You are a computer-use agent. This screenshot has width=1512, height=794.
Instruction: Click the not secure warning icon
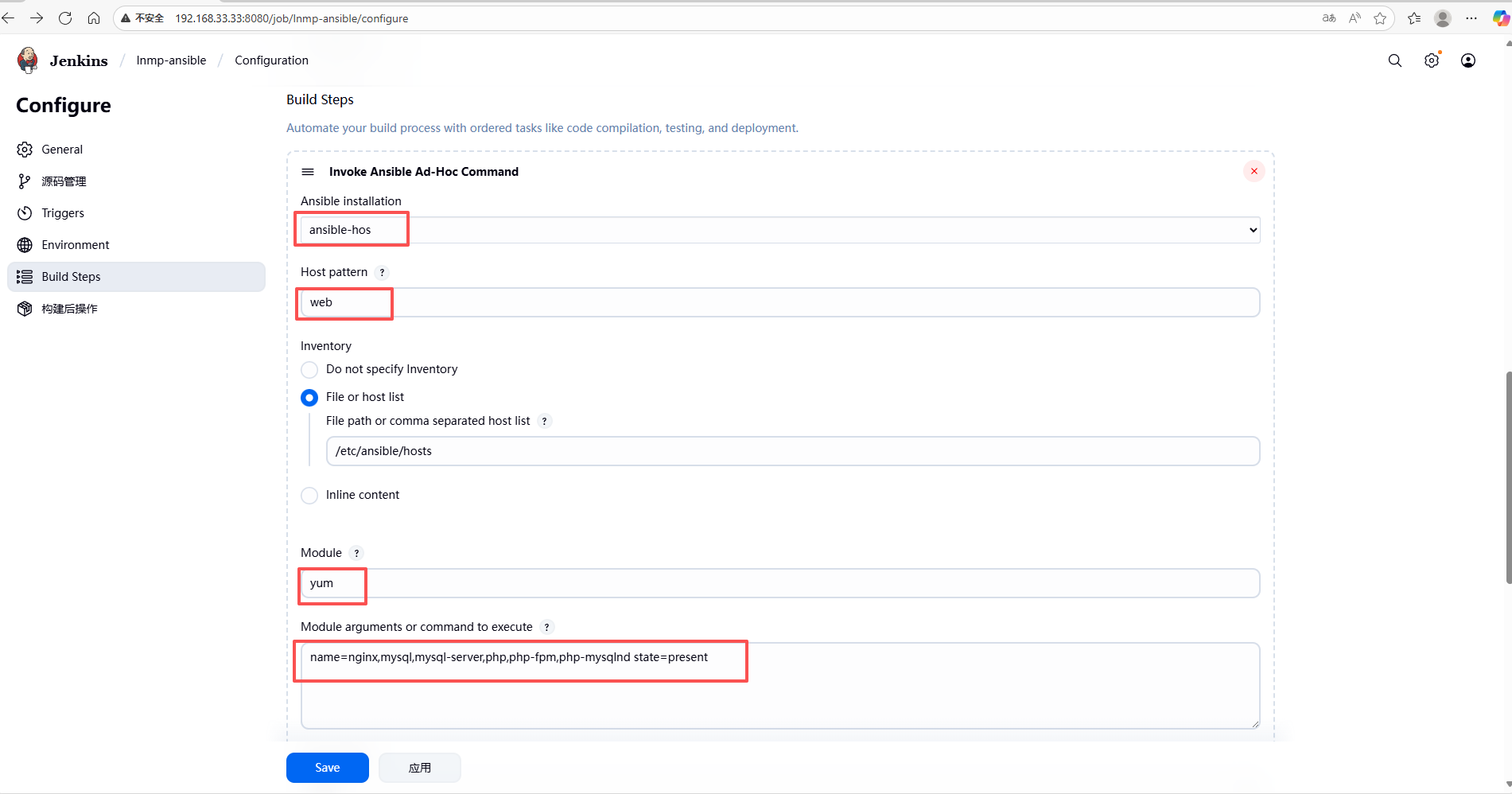tap(126, 18)
